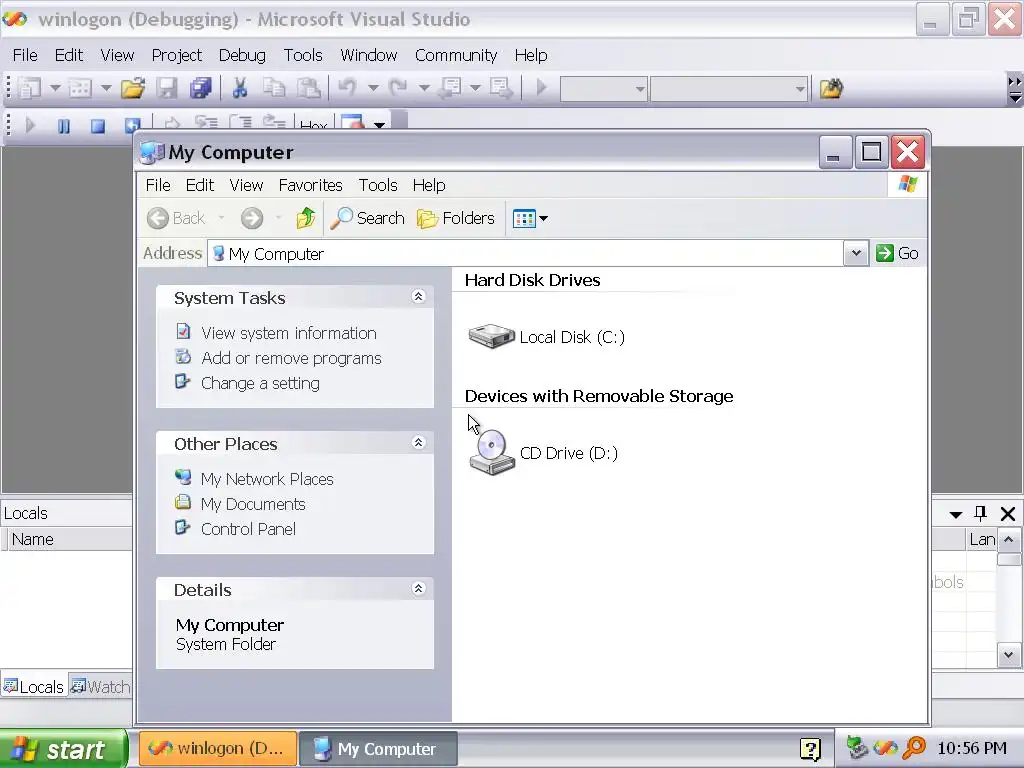Screen dimensions: 1024x768
Task: Open the Undo history dropdown arrow
Action: point(373,88)
